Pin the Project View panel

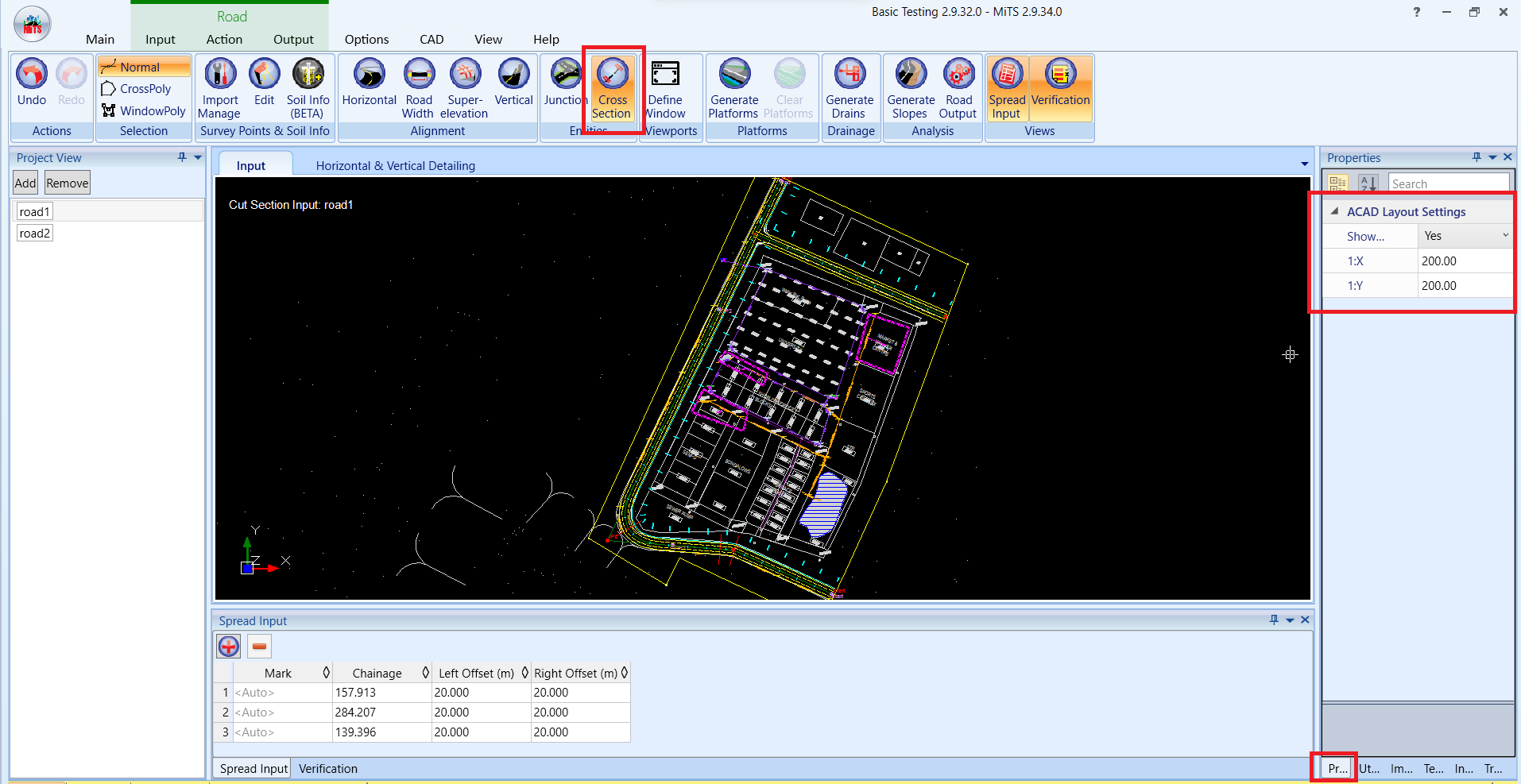coord(182,157)
